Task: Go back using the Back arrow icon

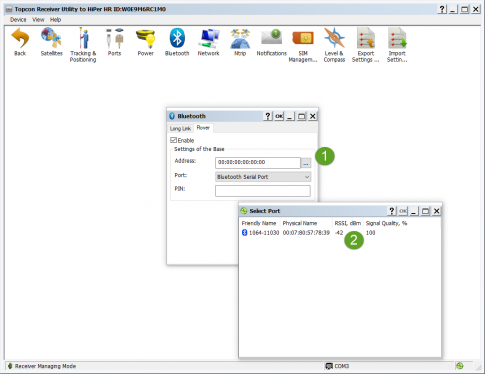Action: coord(20,42)
